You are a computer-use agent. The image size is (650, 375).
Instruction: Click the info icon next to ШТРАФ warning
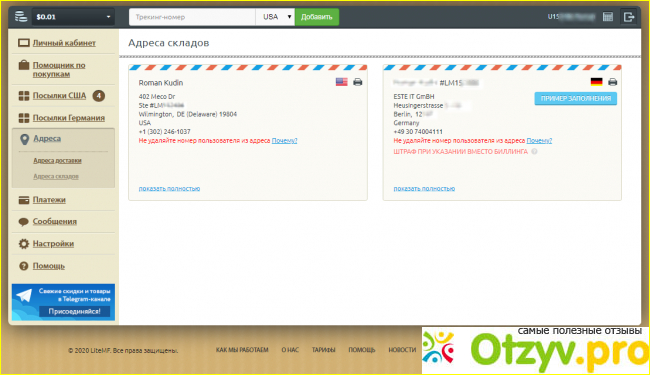click(x=534, y=152)
